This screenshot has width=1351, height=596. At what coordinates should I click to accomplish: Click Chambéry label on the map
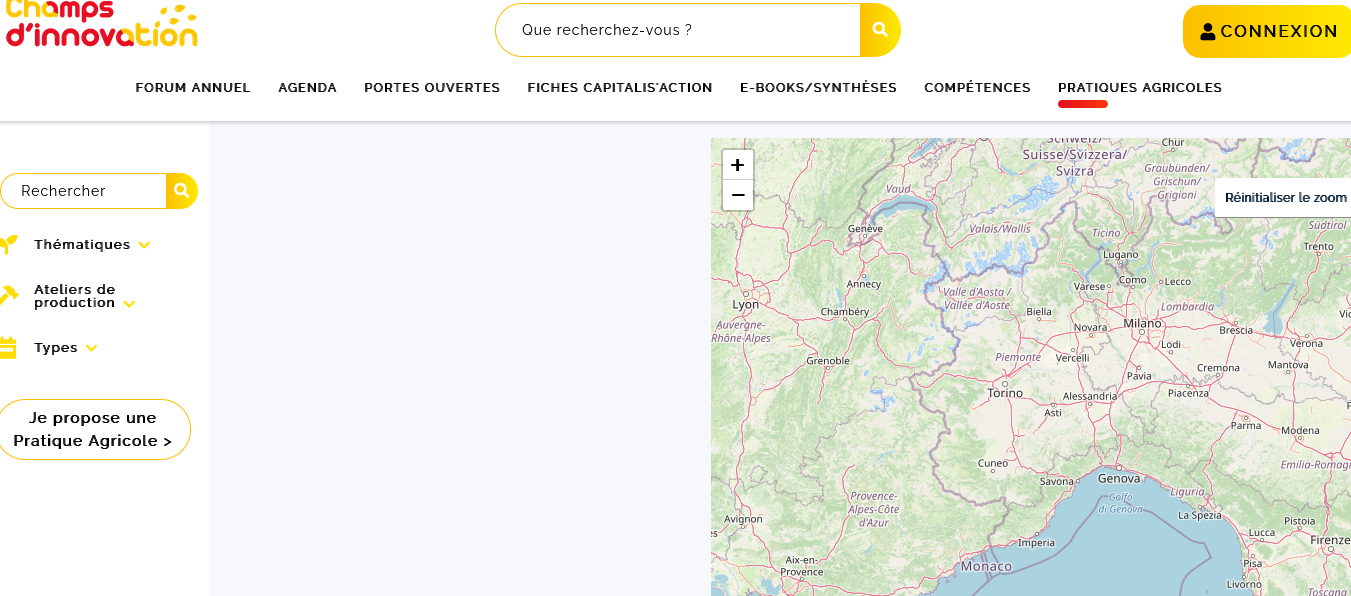(x=845, y=311)
